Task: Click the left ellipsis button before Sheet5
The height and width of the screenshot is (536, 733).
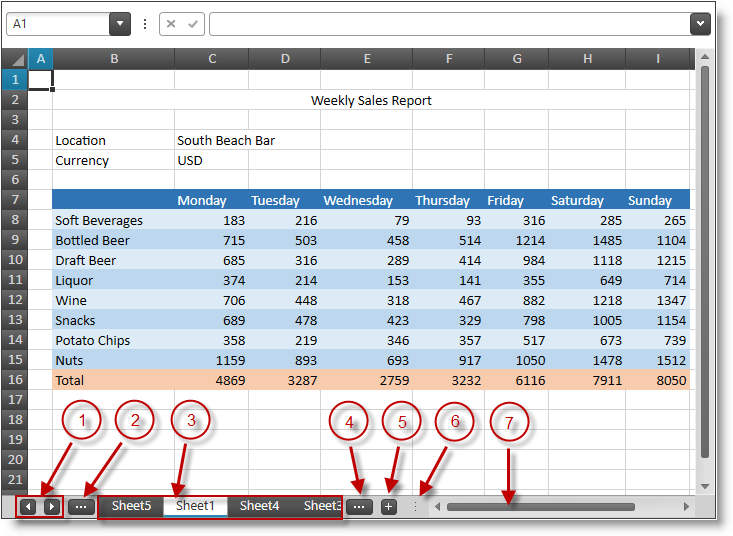Action: (82, 507)
